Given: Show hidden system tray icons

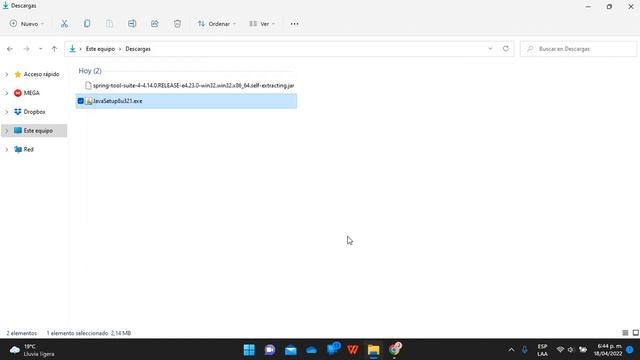Looking at the screenshot, I should point(511,350).
